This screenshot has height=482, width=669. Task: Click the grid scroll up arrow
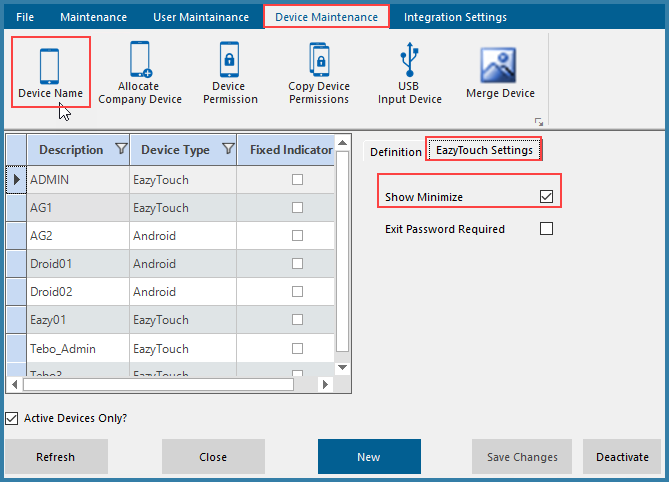pos(342,142)
